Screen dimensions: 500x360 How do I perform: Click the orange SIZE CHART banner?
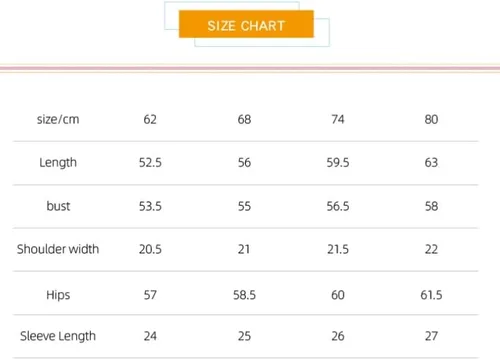coord(246,24)
